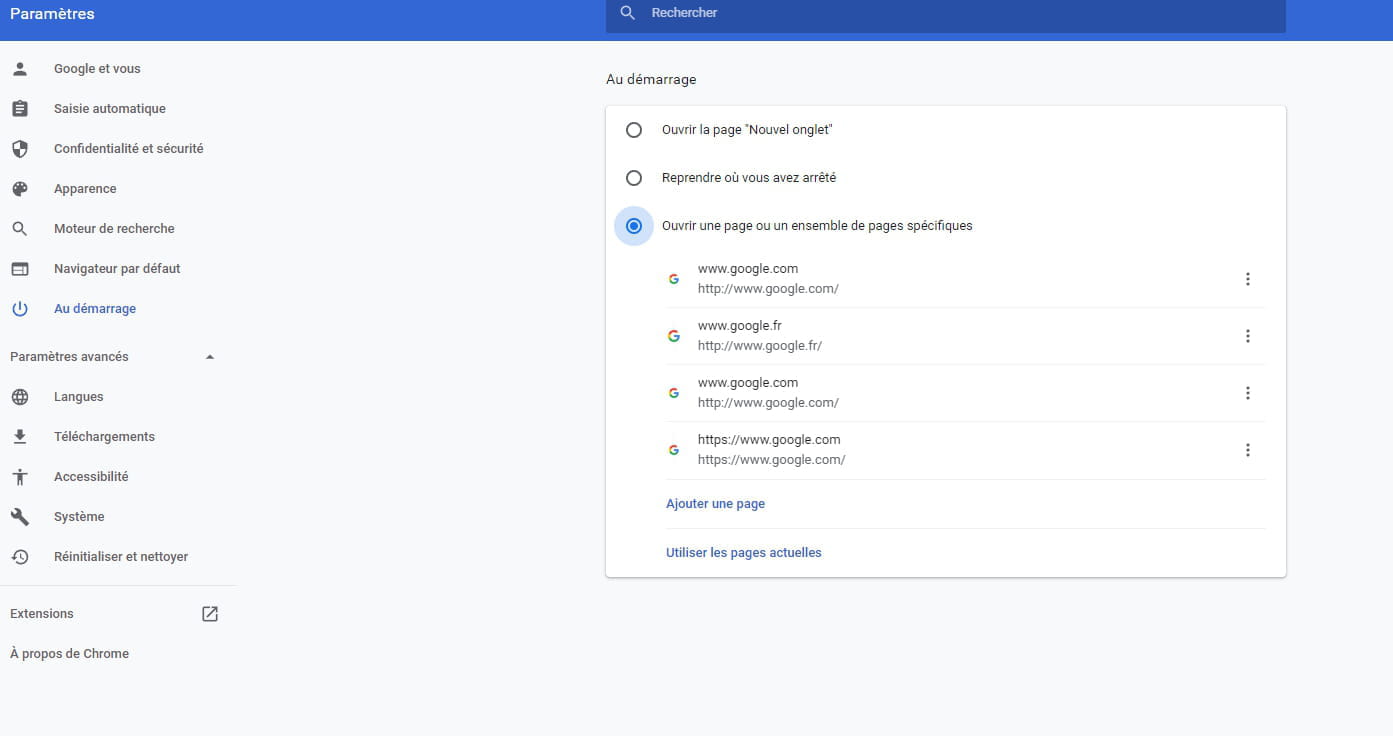The width and height of the screenshot is (1393, 736).
Task: Click the accessibility figure icon
Action: click(19, 477)
